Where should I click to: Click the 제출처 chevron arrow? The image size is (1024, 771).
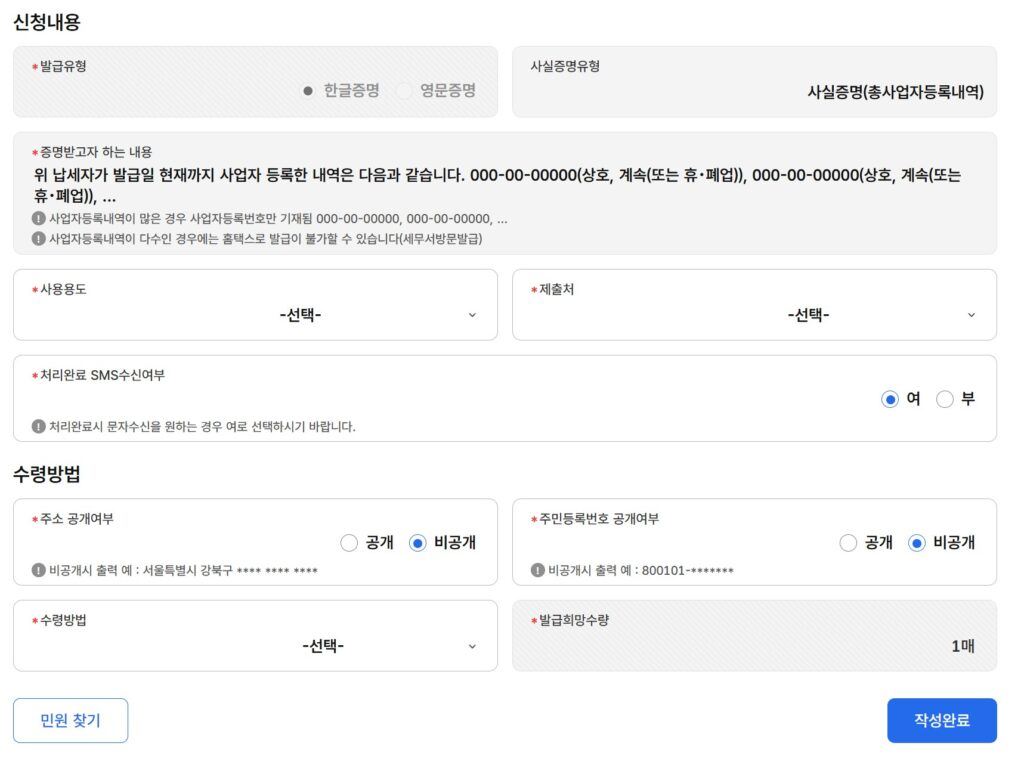pyautogui.click(x=971, y=315)
